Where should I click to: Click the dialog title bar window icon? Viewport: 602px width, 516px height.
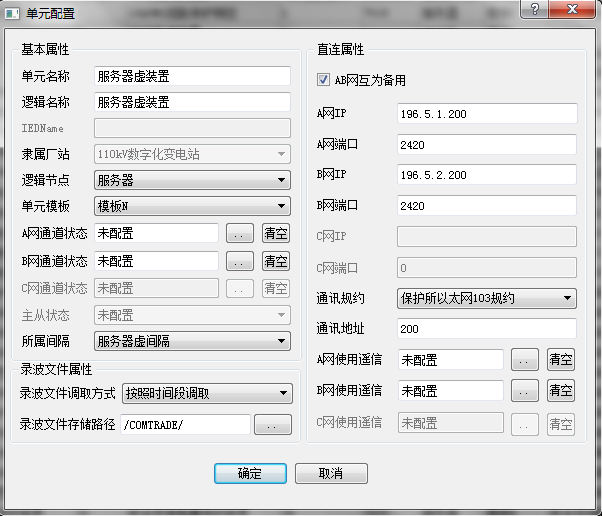12,13
